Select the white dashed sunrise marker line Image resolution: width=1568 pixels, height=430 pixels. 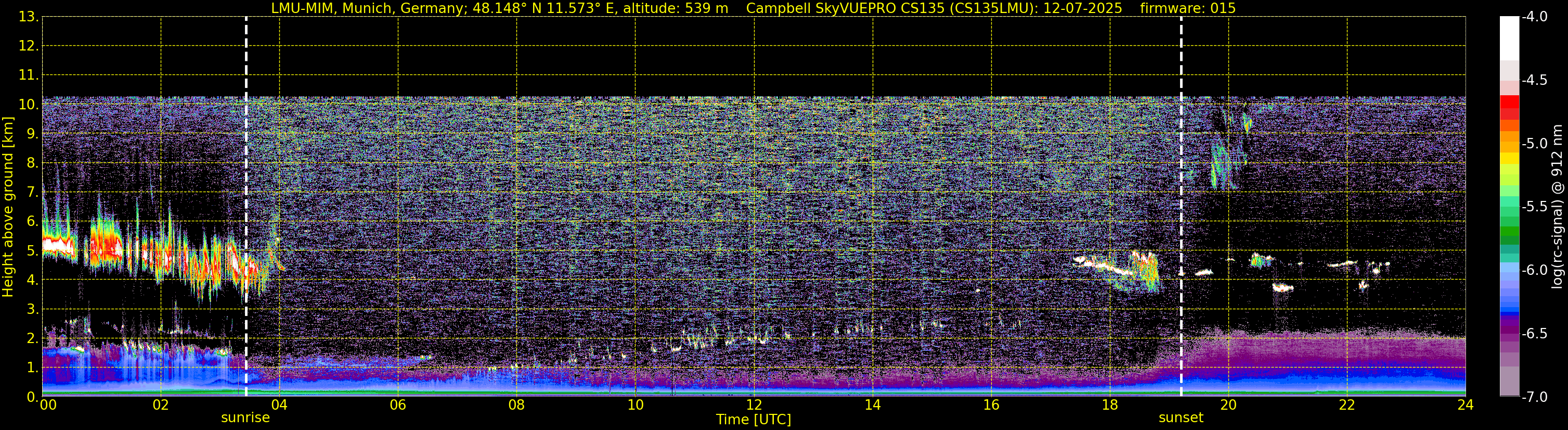[246, 207]
